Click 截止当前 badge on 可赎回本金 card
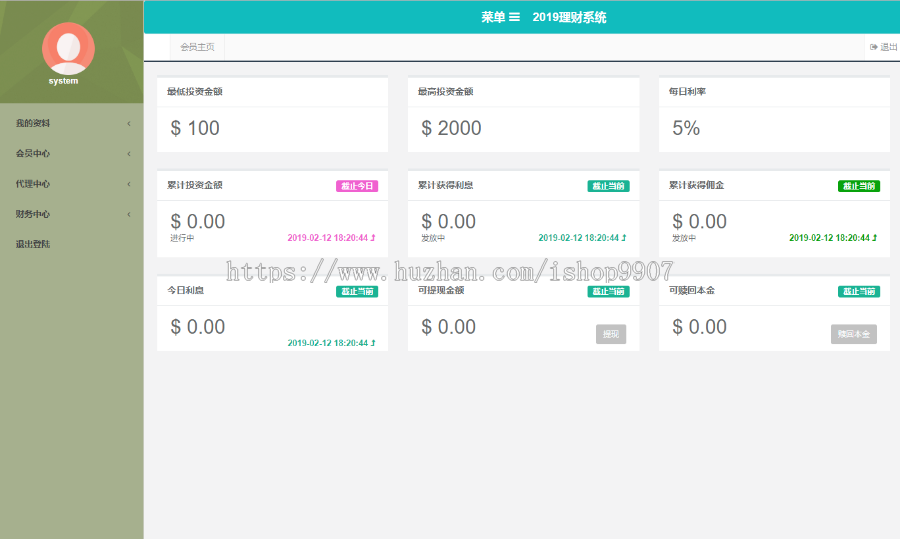 click(859, 292)
